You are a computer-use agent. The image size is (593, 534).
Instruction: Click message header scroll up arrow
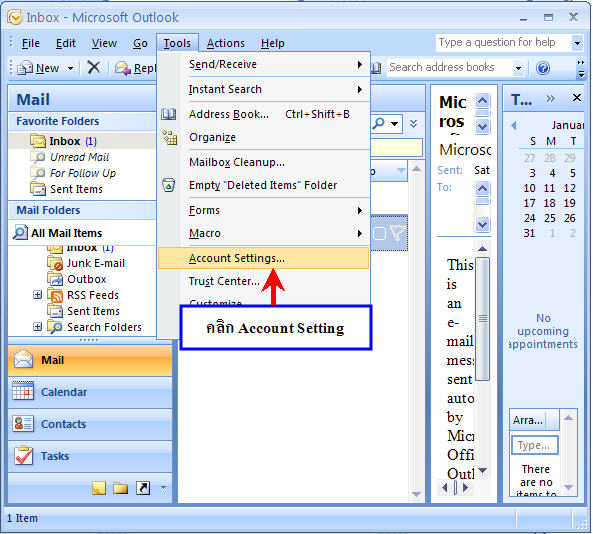click(x=482, y=101)
